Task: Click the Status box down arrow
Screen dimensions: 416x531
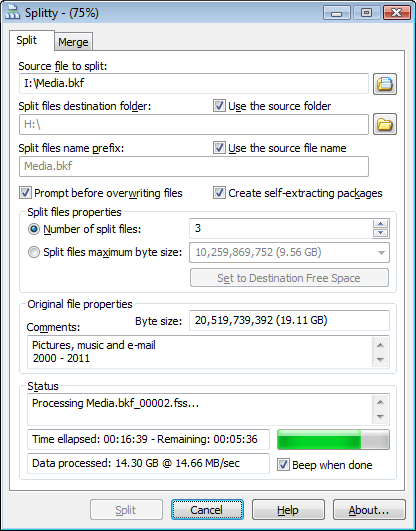Action: [x=380, y=417]
